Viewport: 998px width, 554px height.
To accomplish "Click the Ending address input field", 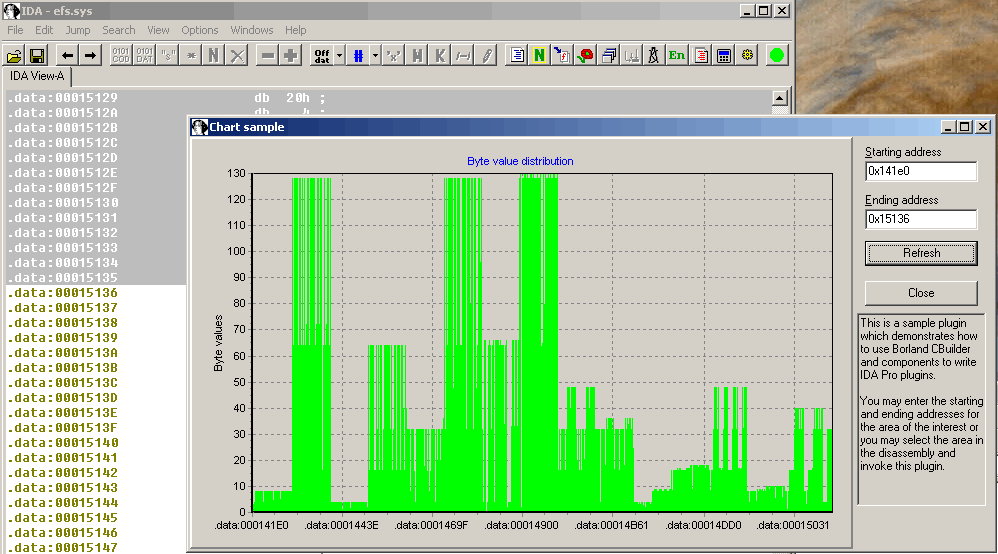I will 920,219.
